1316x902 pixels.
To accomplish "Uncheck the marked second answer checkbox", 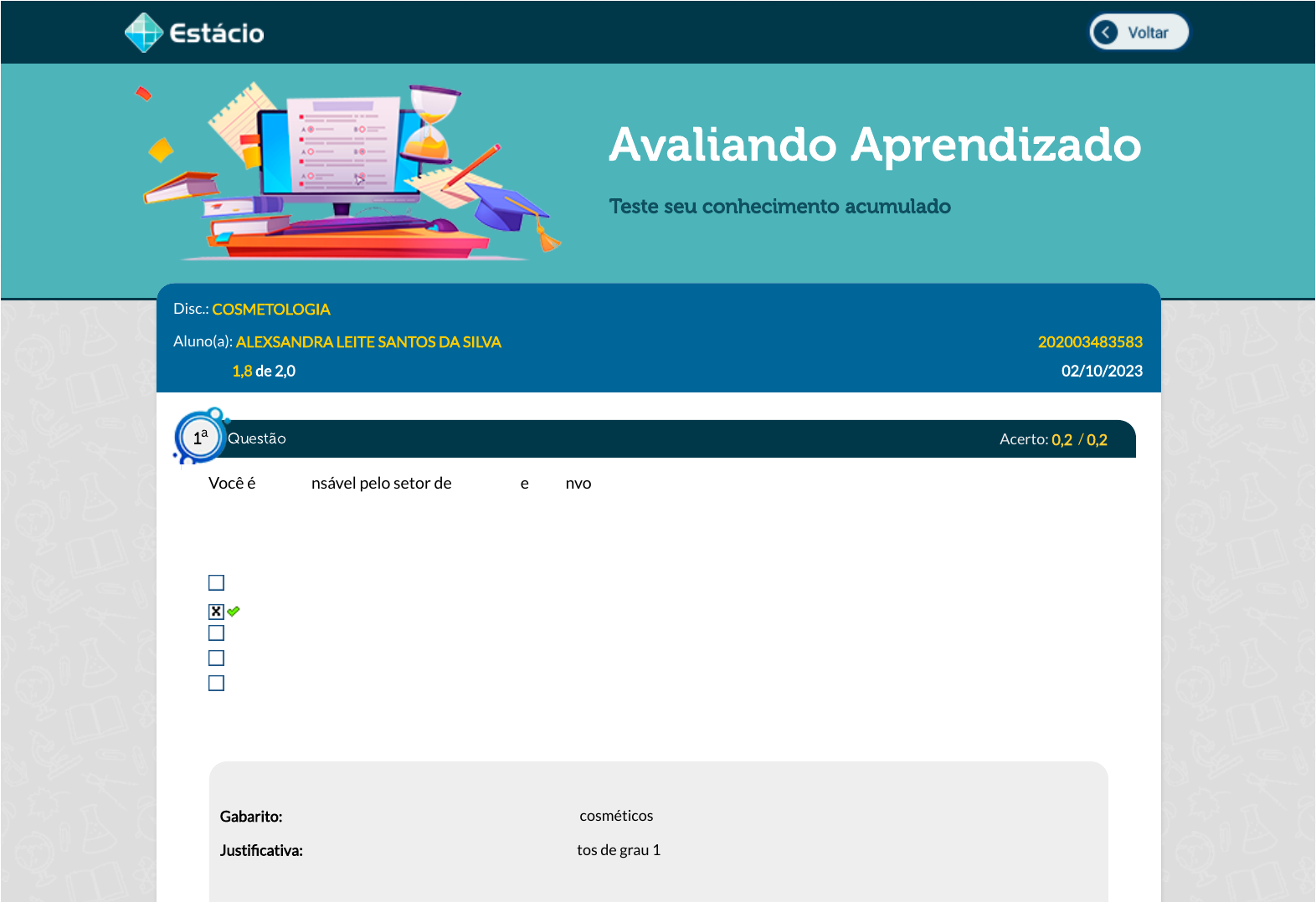I will tap(216, 612).
